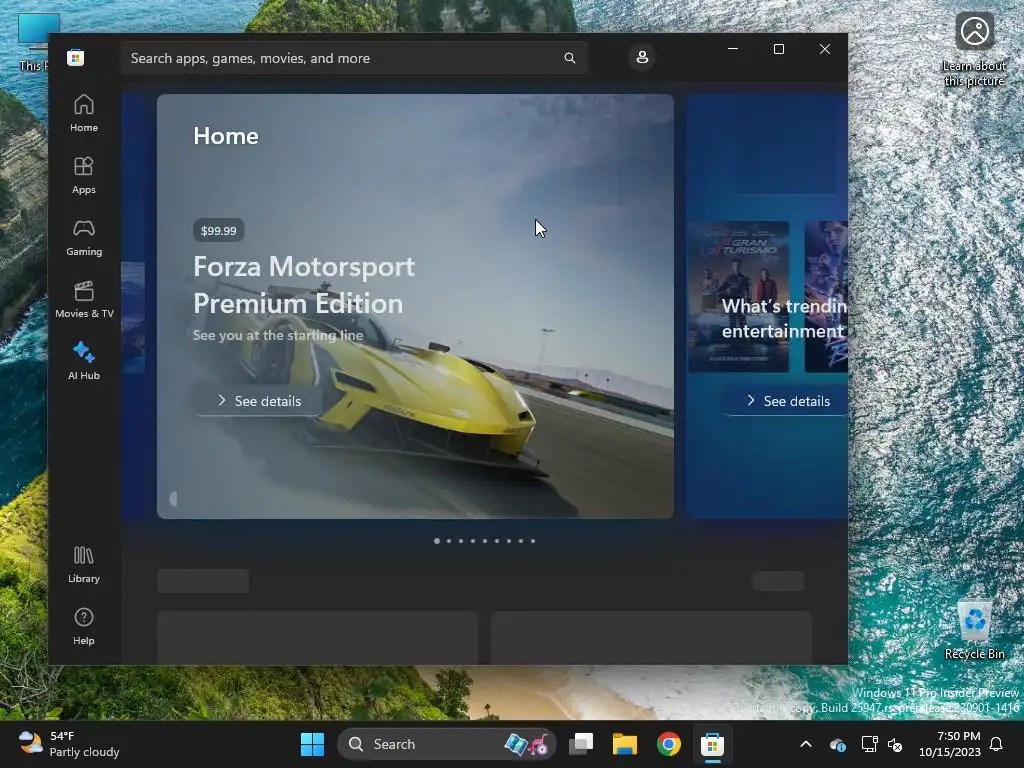Open the Windows Start menu

tap(312, 744)
